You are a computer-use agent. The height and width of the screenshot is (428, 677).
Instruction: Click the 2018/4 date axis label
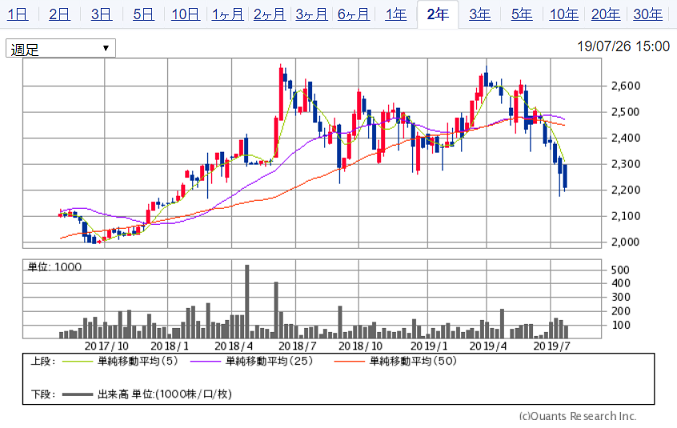click(234, 346)
